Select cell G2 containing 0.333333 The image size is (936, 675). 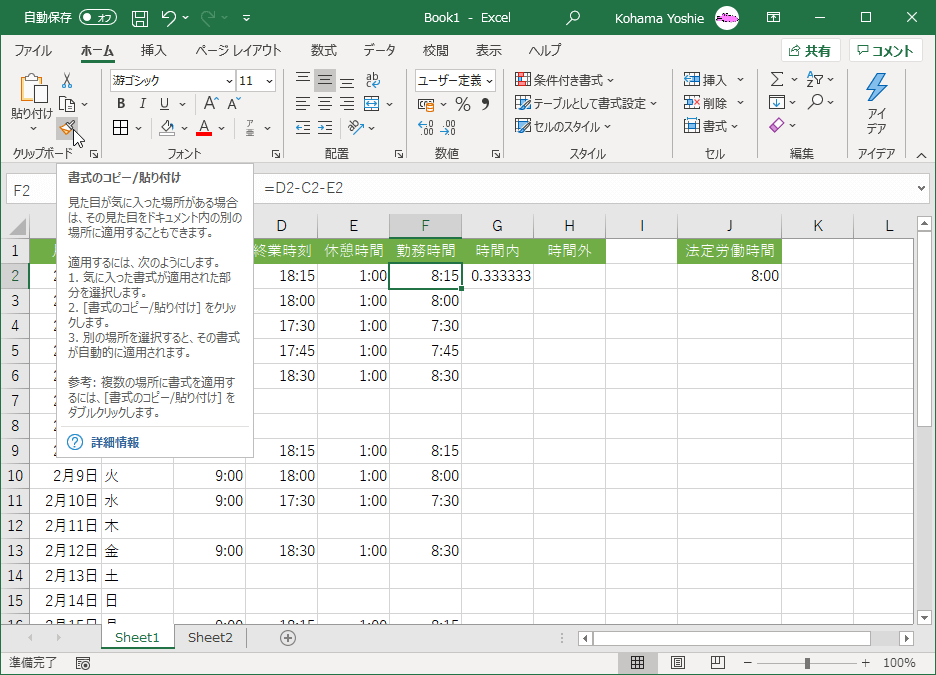(x=497, y=276)
